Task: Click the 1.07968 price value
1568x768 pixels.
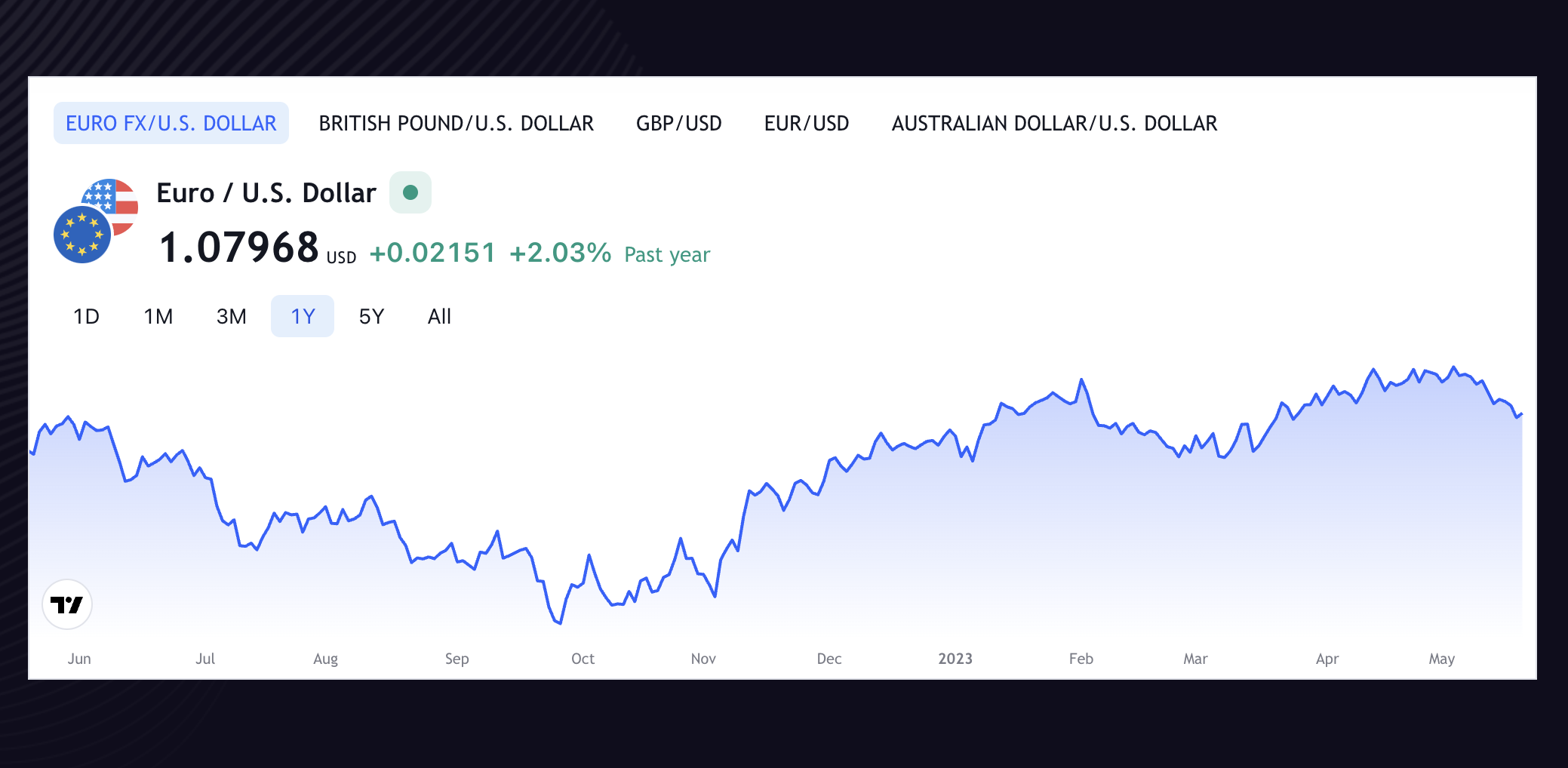Action: tap(239, 248)
